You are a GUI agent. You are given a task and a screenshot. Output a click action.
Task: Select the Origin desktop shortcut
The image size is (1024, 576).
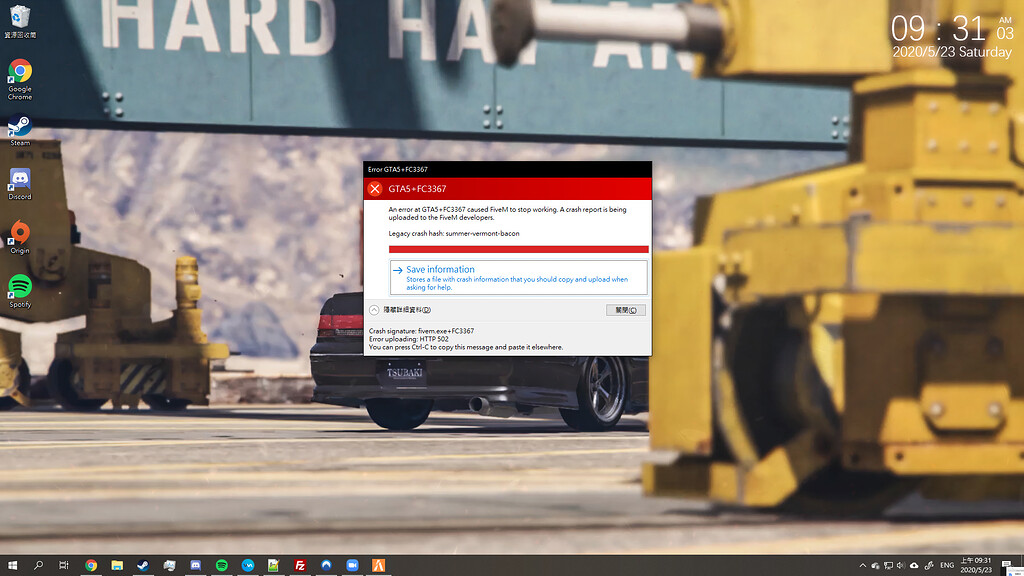click(x=20, y=237)
